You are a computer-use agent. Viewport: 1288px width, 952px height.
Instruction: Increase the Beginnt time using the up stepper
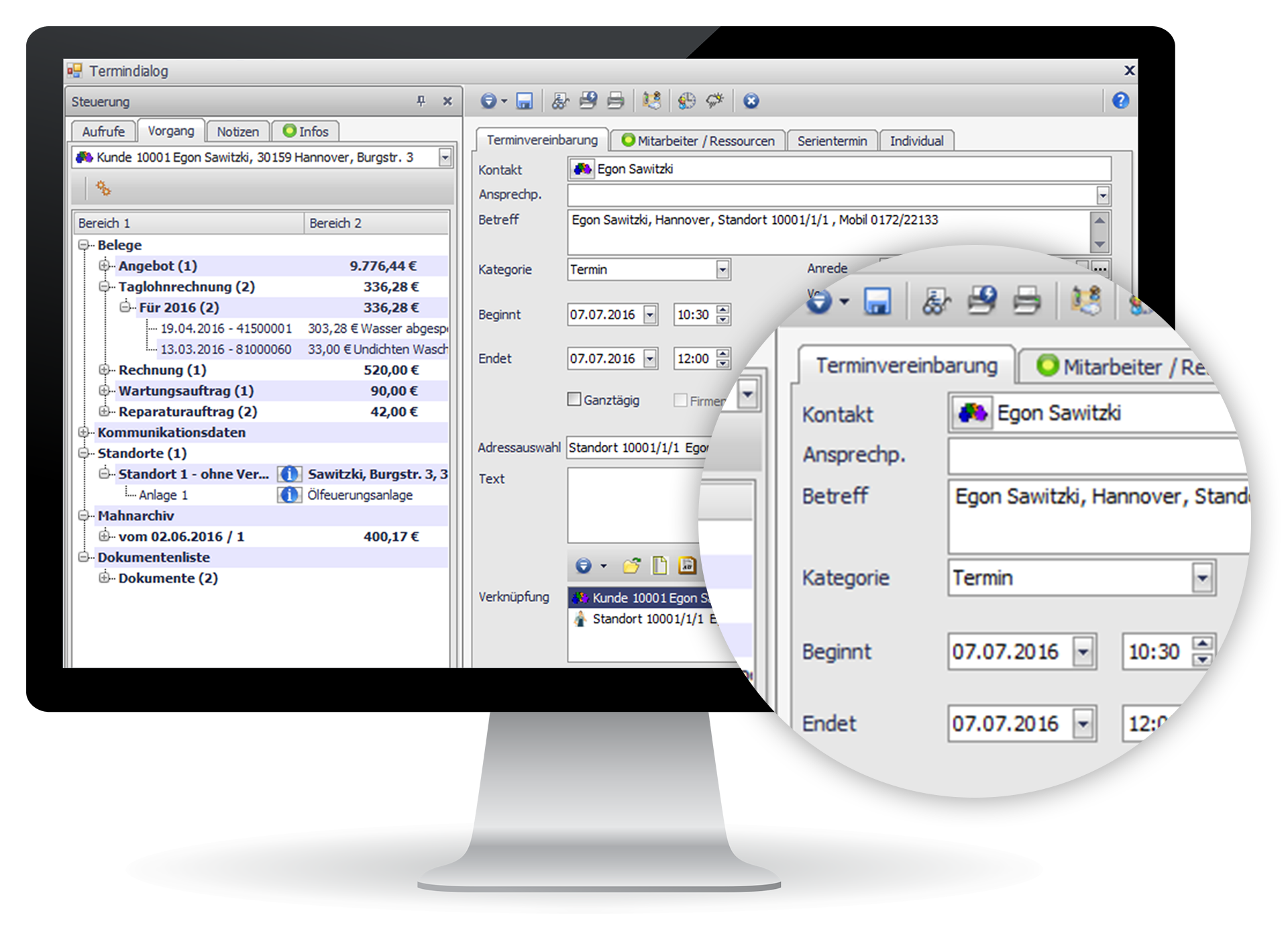coord(722,310)
